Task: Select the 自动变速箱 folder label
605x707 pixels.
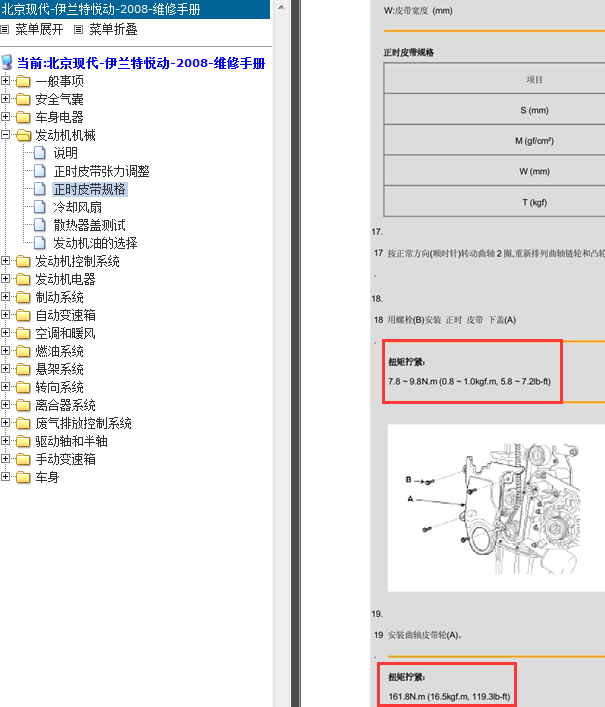Action: pyautogui.click(x=65, y=316)
